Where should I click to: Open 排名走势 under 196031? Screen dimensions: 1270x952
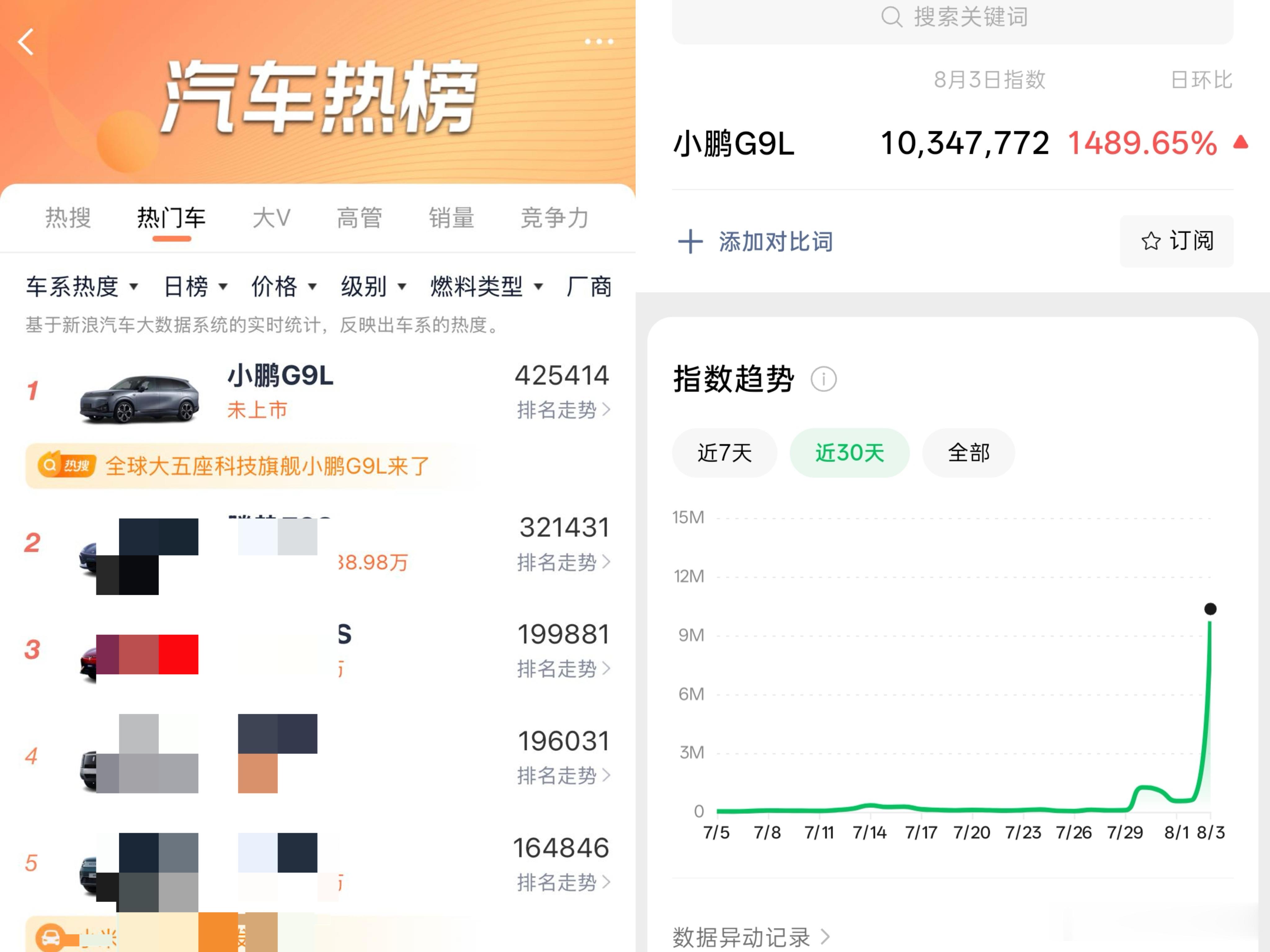click(563, 775)
